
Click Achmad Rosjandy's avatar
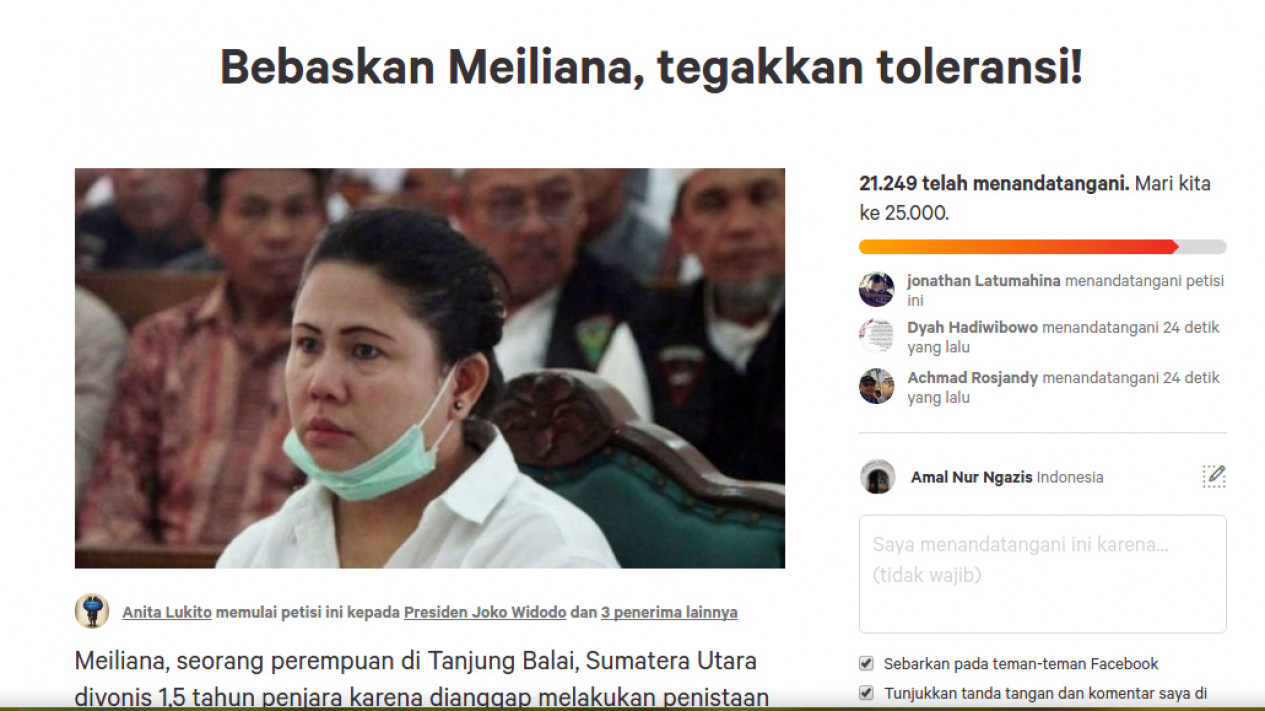point(877,386)
